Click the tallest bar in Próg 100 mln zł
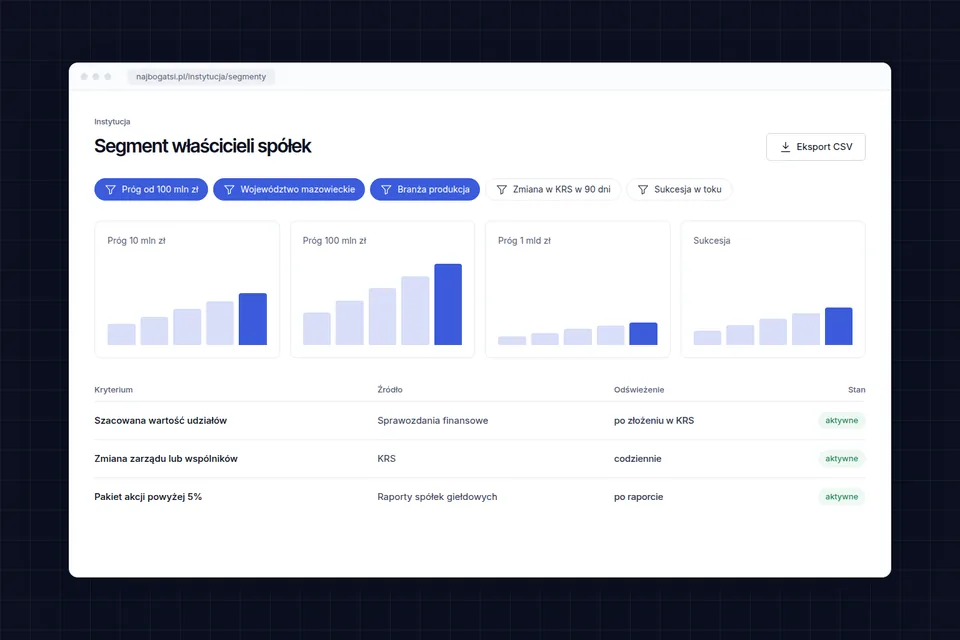The height and width of the screenshot is (640, 960). 448,304
